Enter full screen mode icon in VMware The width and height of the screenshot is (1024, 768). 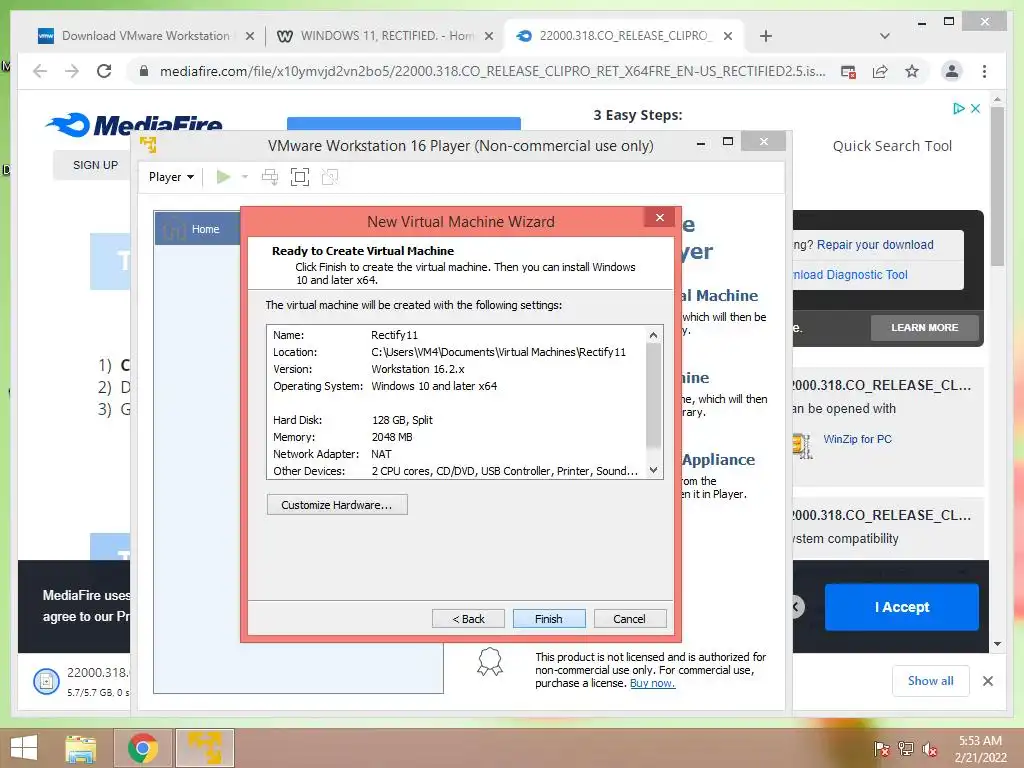[300, 177]
